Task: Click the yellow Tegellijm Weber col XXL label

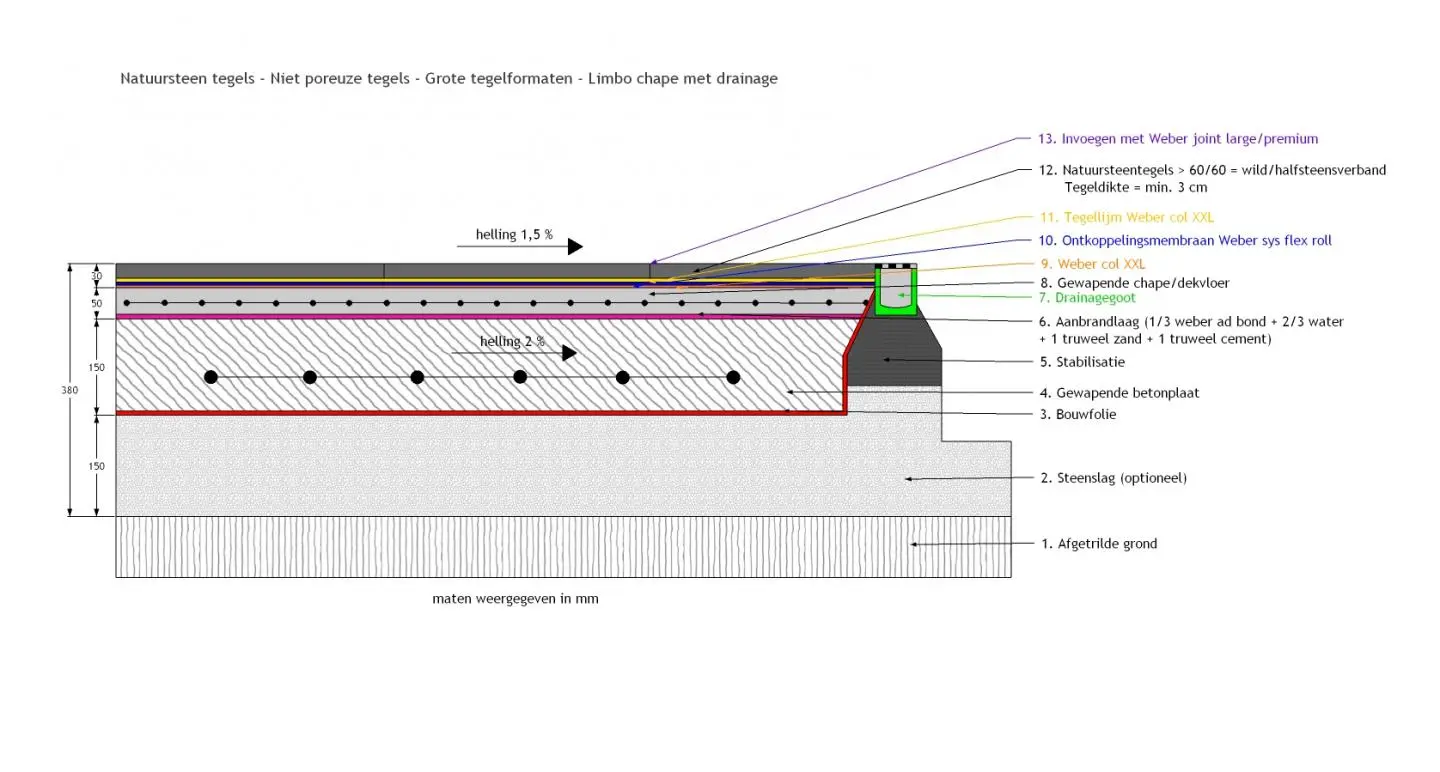Action: pos(1127,217)
